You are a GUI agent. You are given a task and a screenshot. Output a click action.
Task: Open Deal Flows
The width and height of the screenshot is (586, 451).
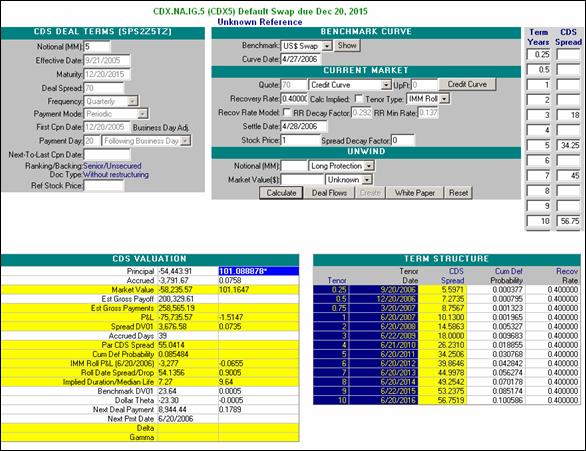click(x=329, y=193)
